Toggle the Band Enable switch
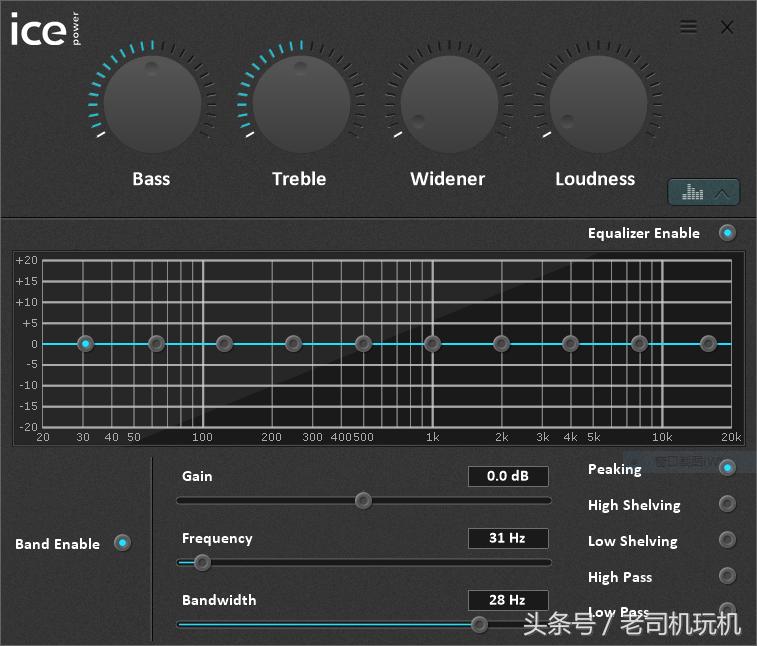This screenshot has width=757, height=646. tap(122, 543)
